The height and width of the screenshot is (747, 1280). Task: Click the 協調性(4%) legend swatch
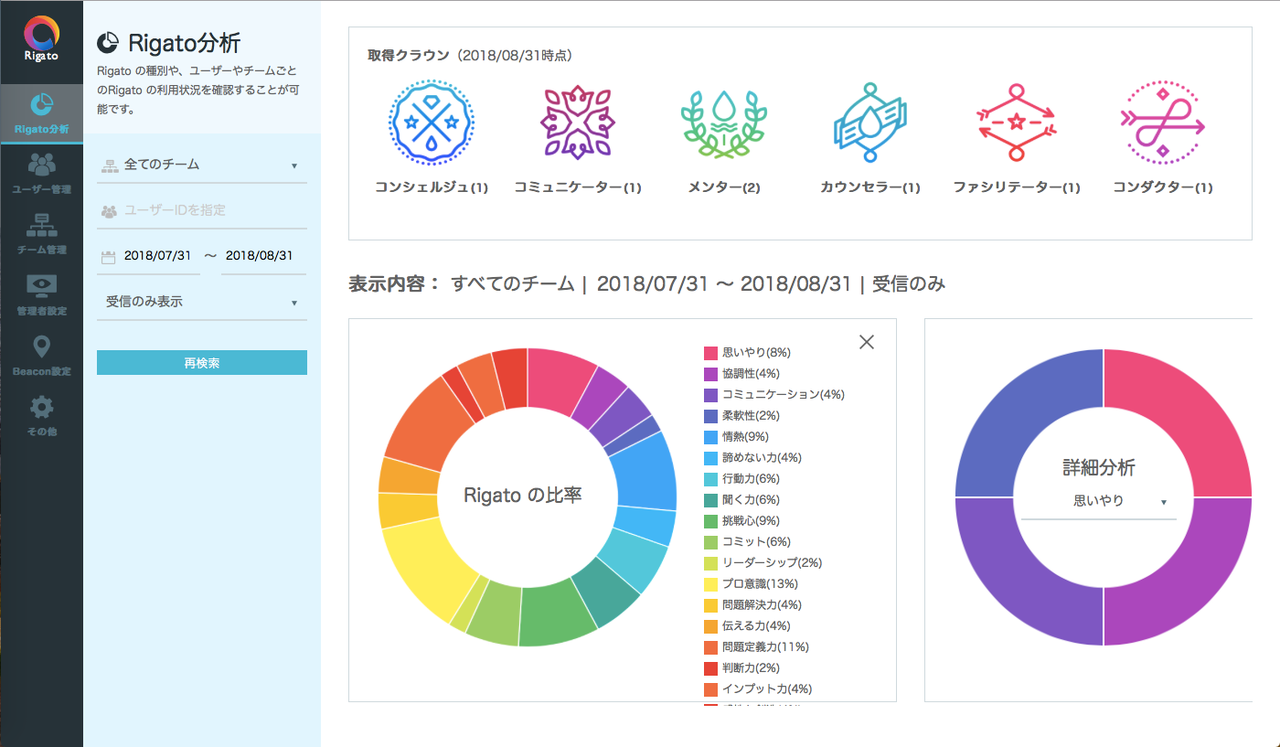click(x=711, y=374)
